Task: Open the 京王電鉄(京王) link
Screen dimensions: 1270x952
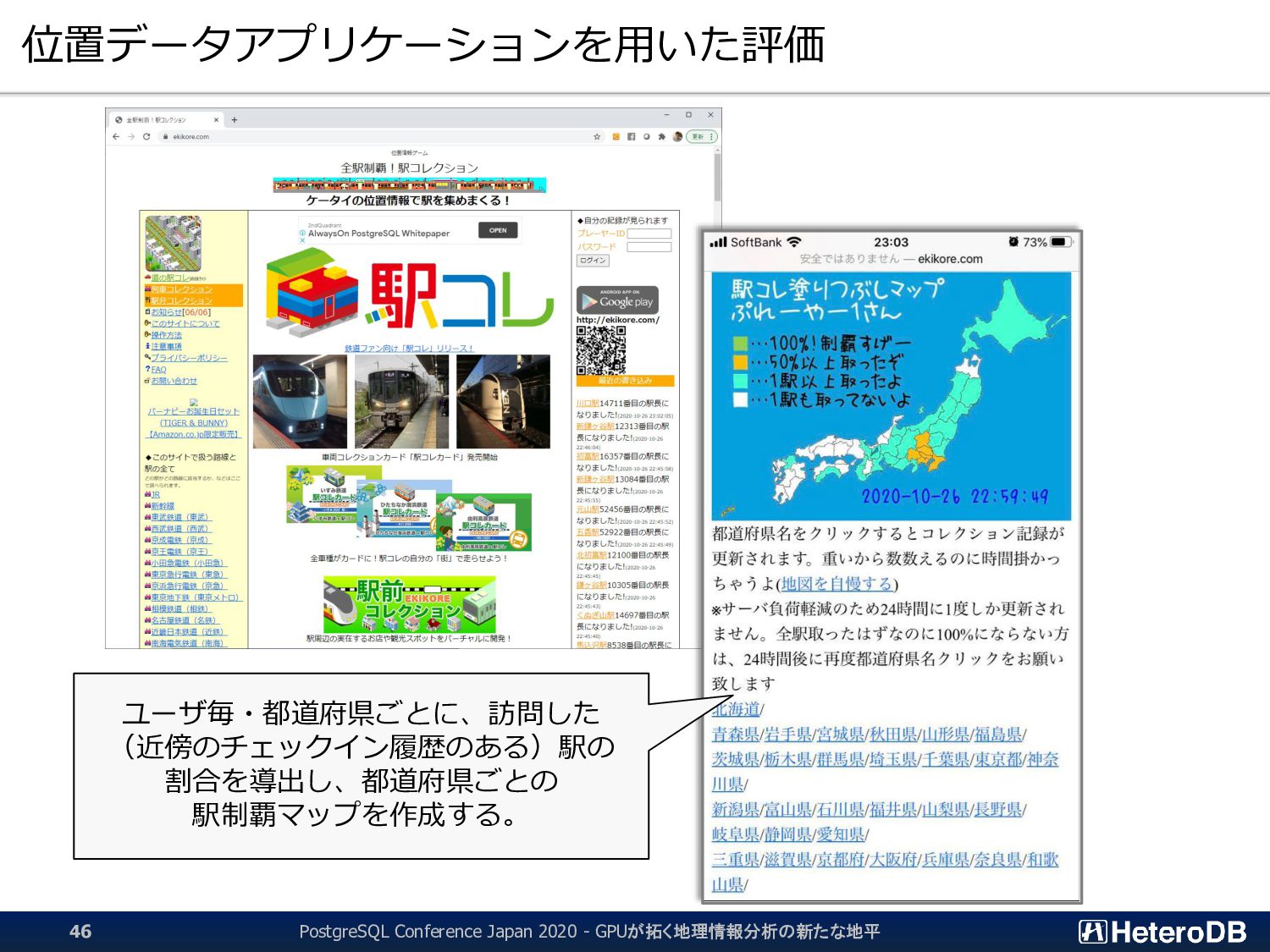Action: tap(180, 552)
